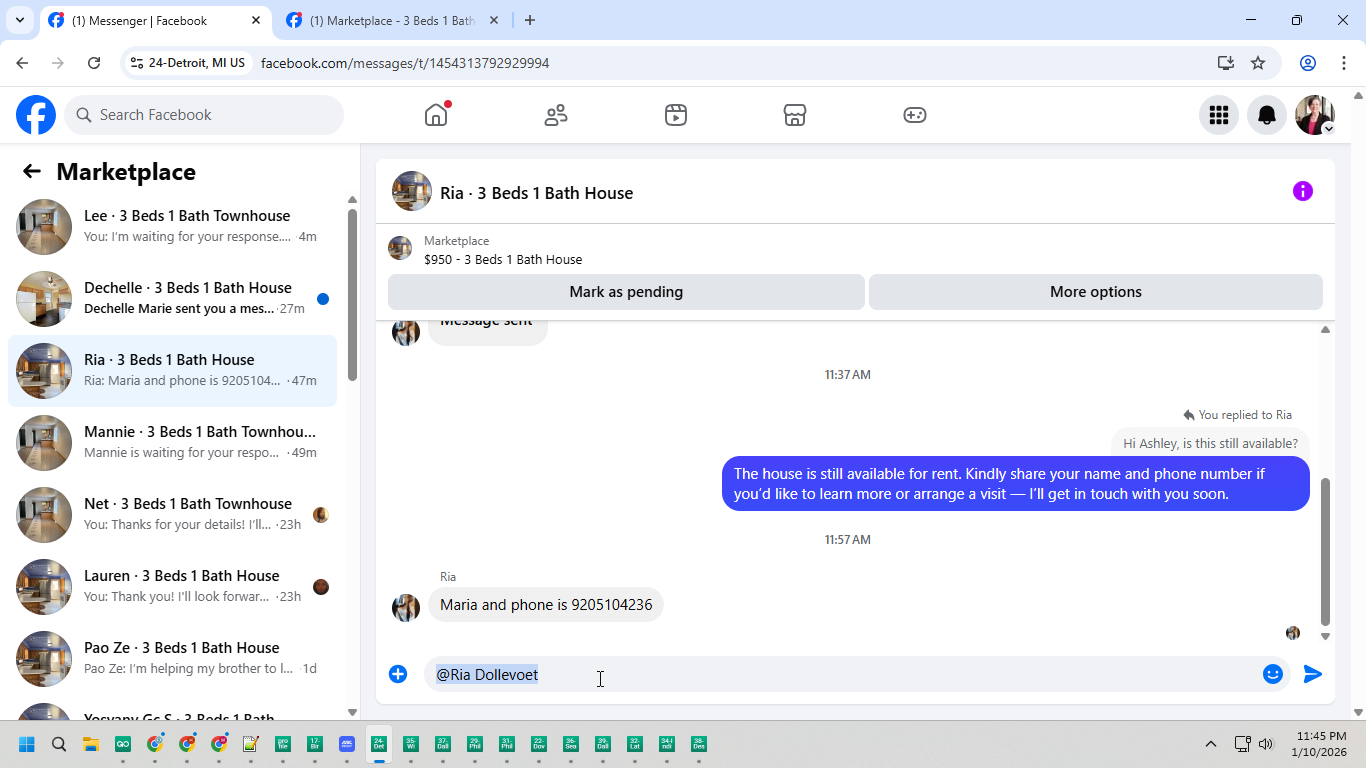
Task: Open a new browser tab
Action: [x=530, y=20]
